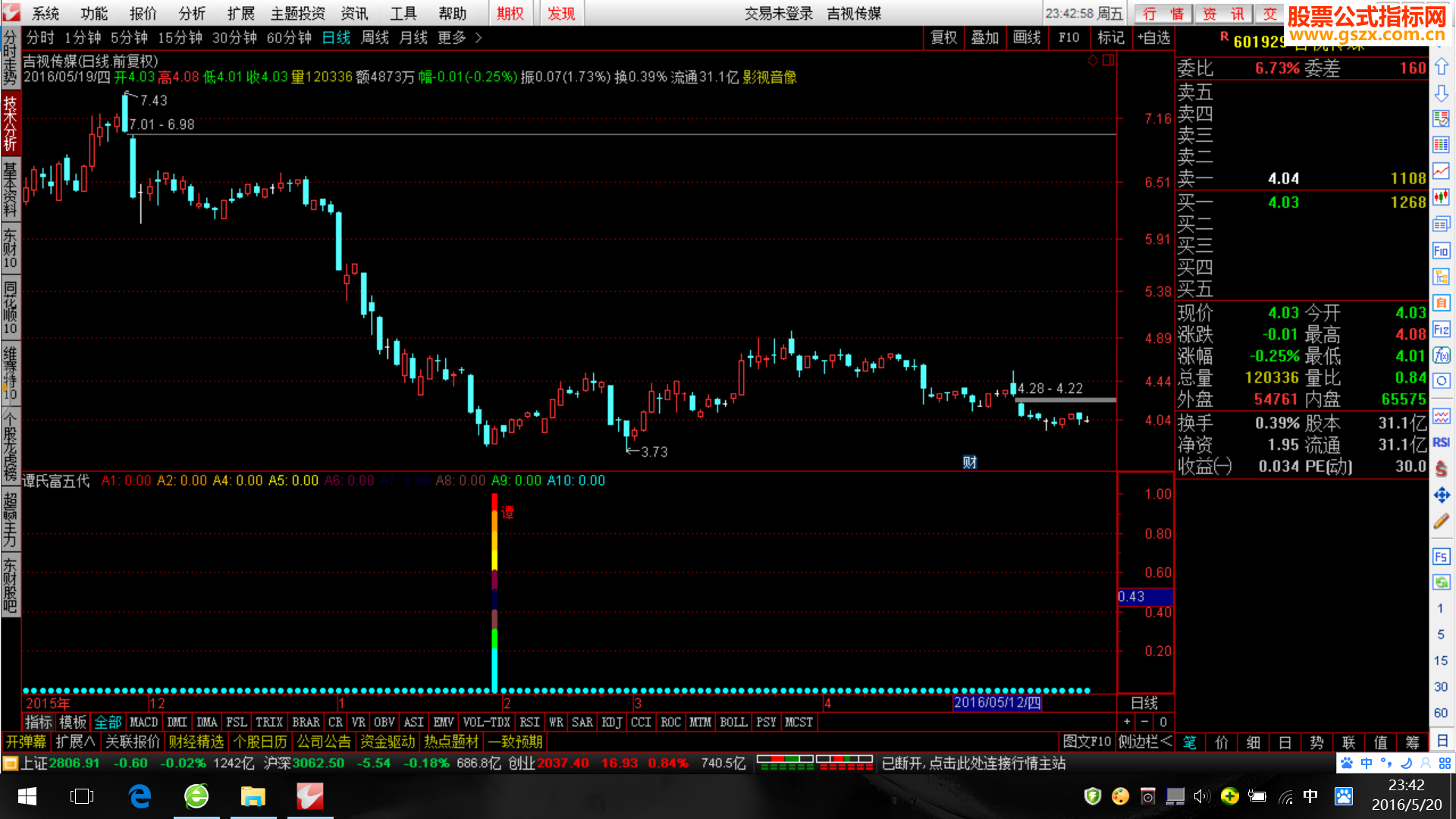Click the tree structure icon in right toolbar

tap(1441, 277)
